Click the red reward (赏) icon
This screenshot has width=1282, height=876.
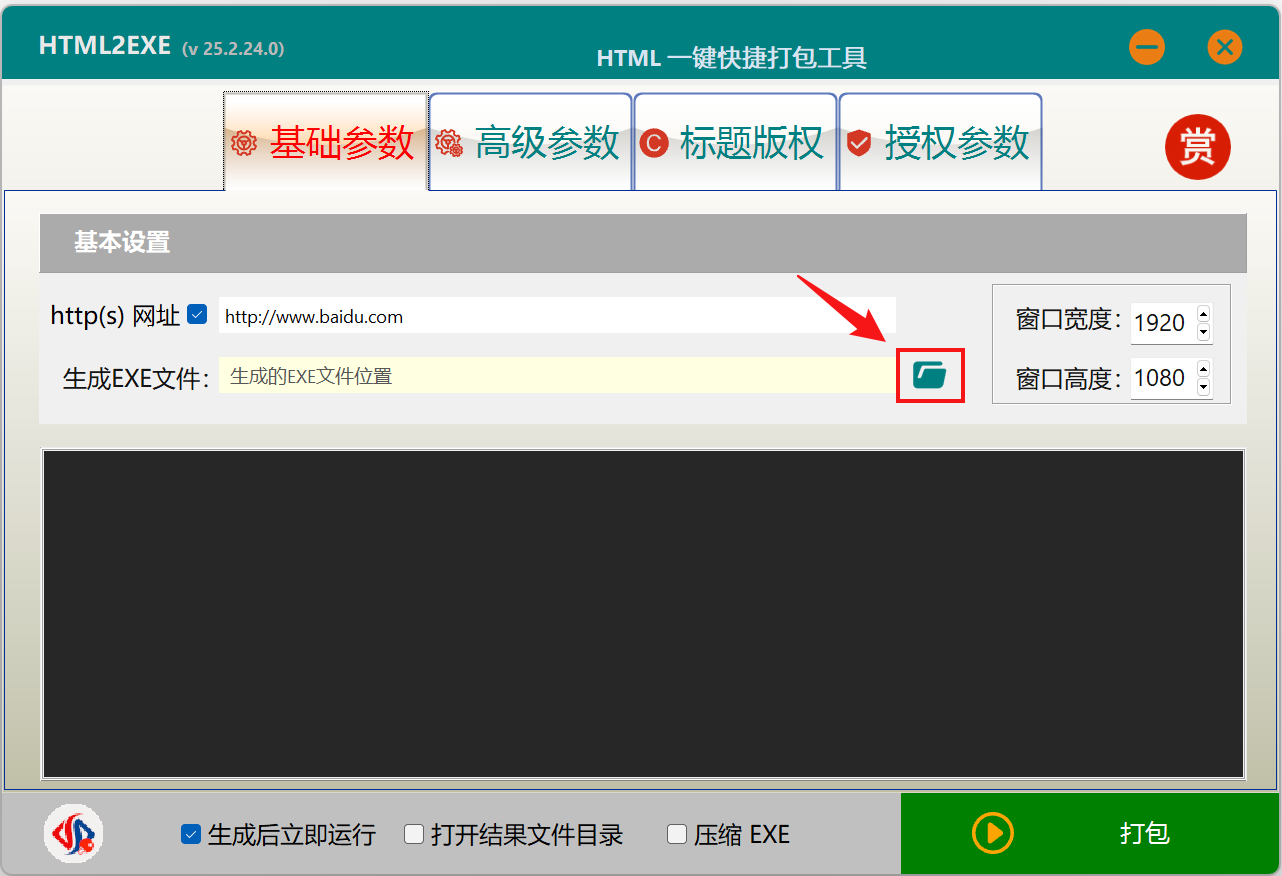tap(1197, 147)
